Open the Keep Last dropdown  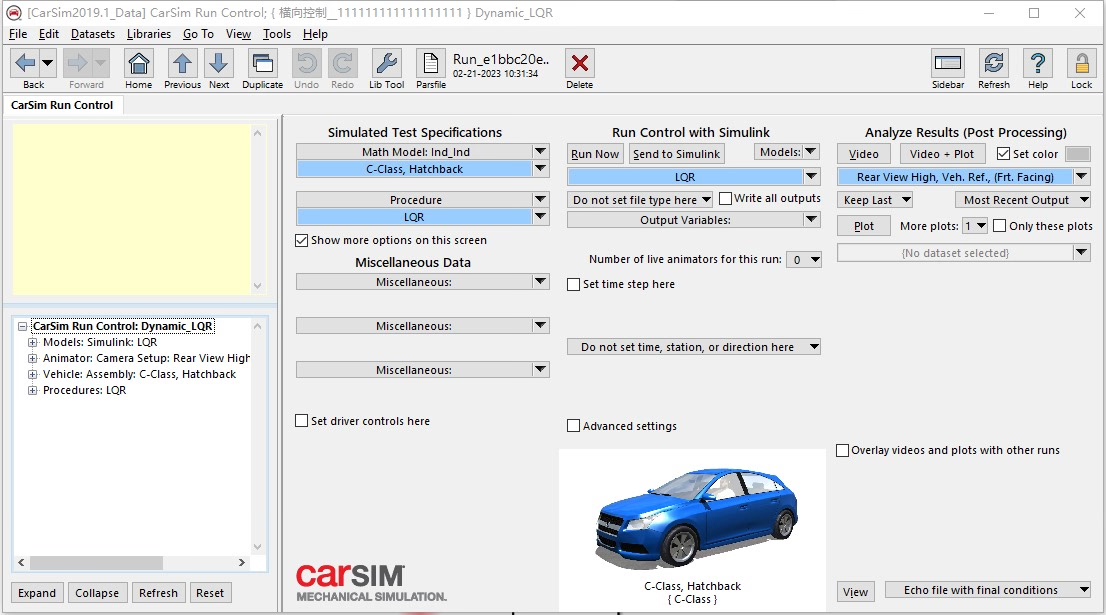click(875, 200)
